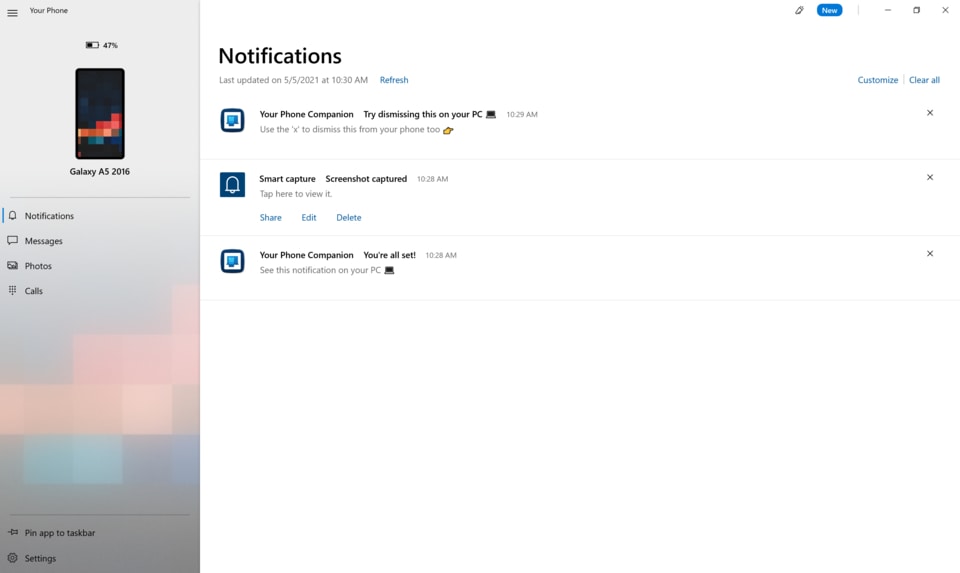This screenshot has height=573, width=960.
Task: Click the 'You're all set!' title
Action: pos(389,255)
